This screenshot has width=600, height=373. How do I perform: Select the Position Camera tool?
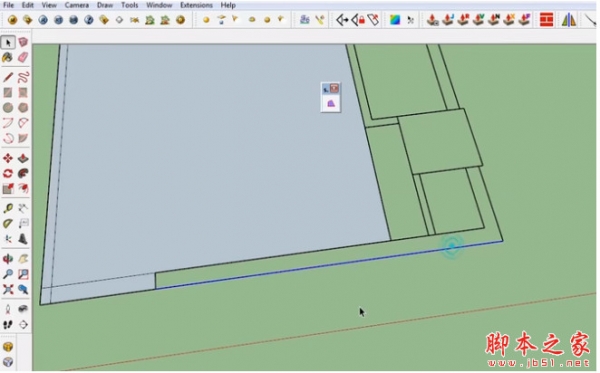[8, 309]
